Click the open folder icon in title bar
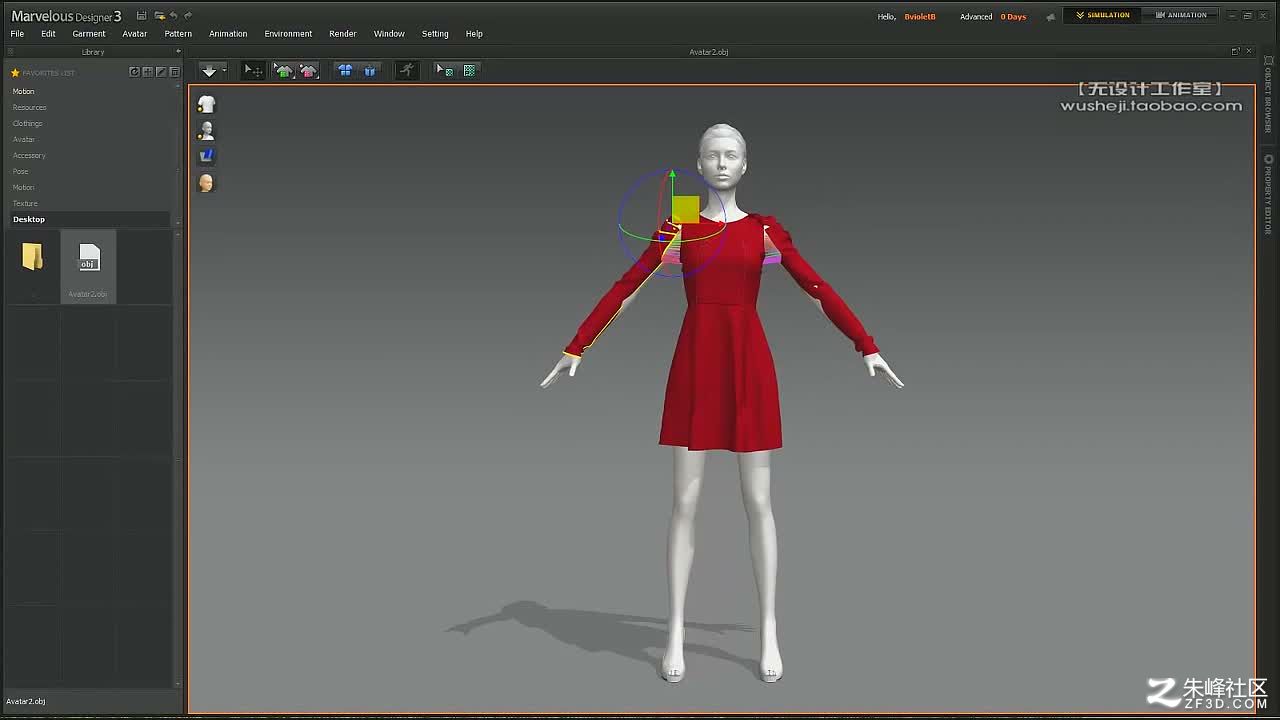The height and width of the screenshot is (720, 1280). coord(159,16)
